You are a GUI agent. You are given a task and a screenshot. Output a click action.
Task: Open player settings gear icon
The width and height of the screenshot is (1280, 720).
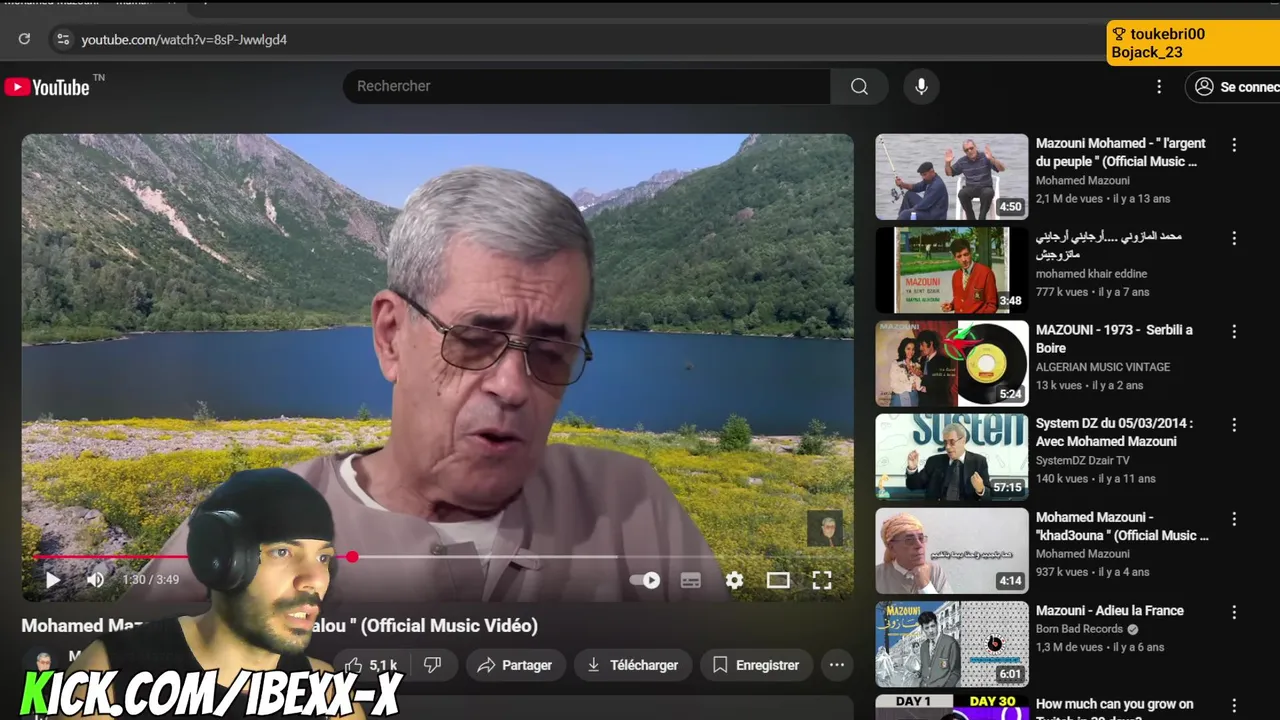point(734,580)
